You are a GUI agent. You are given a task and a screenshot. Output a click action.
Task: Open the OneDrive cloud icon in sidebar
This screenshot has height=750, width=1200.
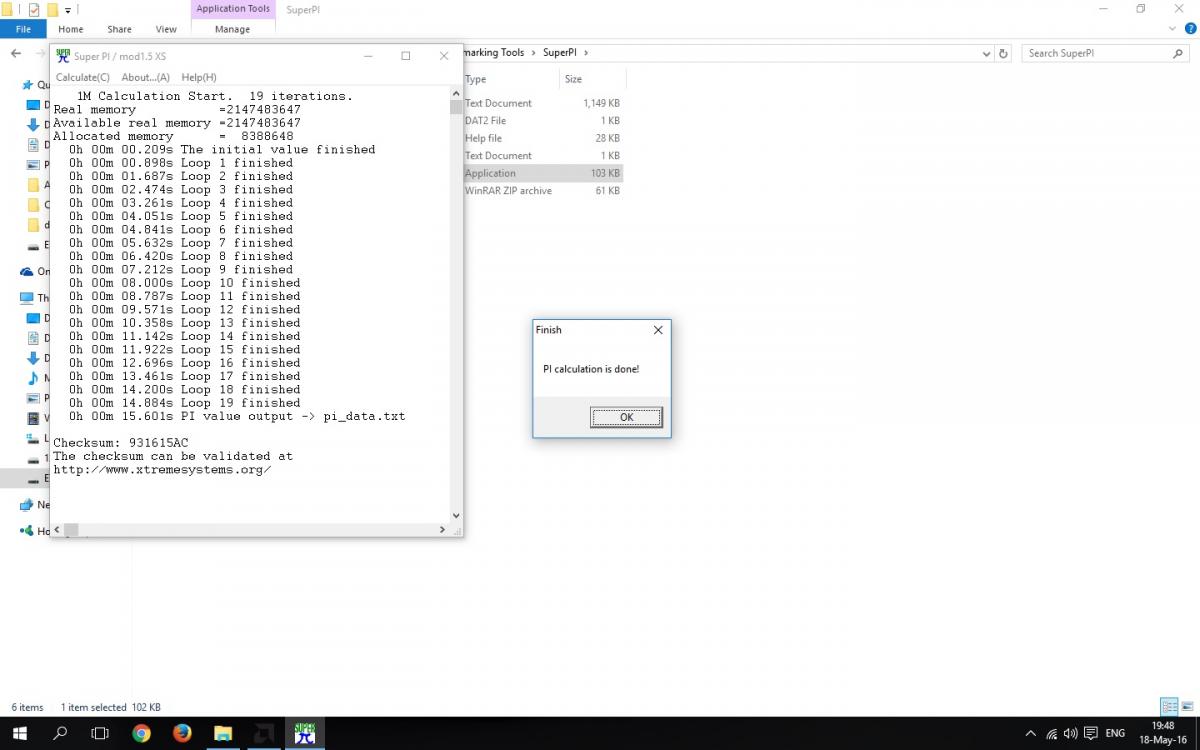coord(28,271)
